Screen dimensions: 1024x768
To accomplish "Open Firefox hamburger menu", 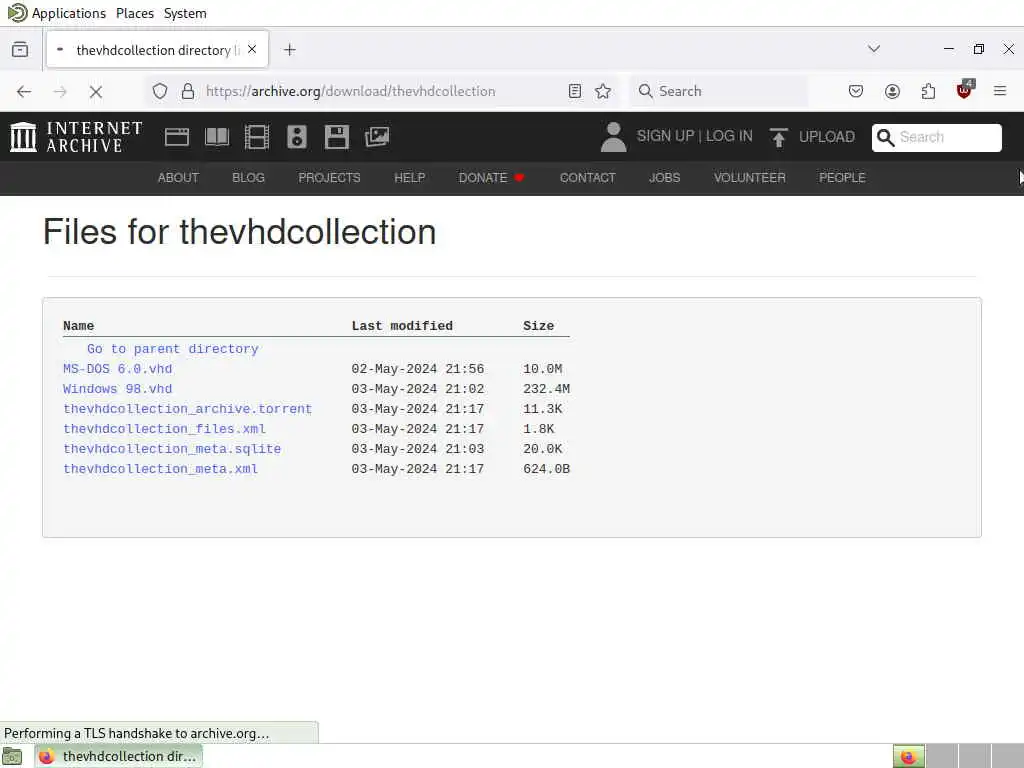I will tap(1000, 91).
